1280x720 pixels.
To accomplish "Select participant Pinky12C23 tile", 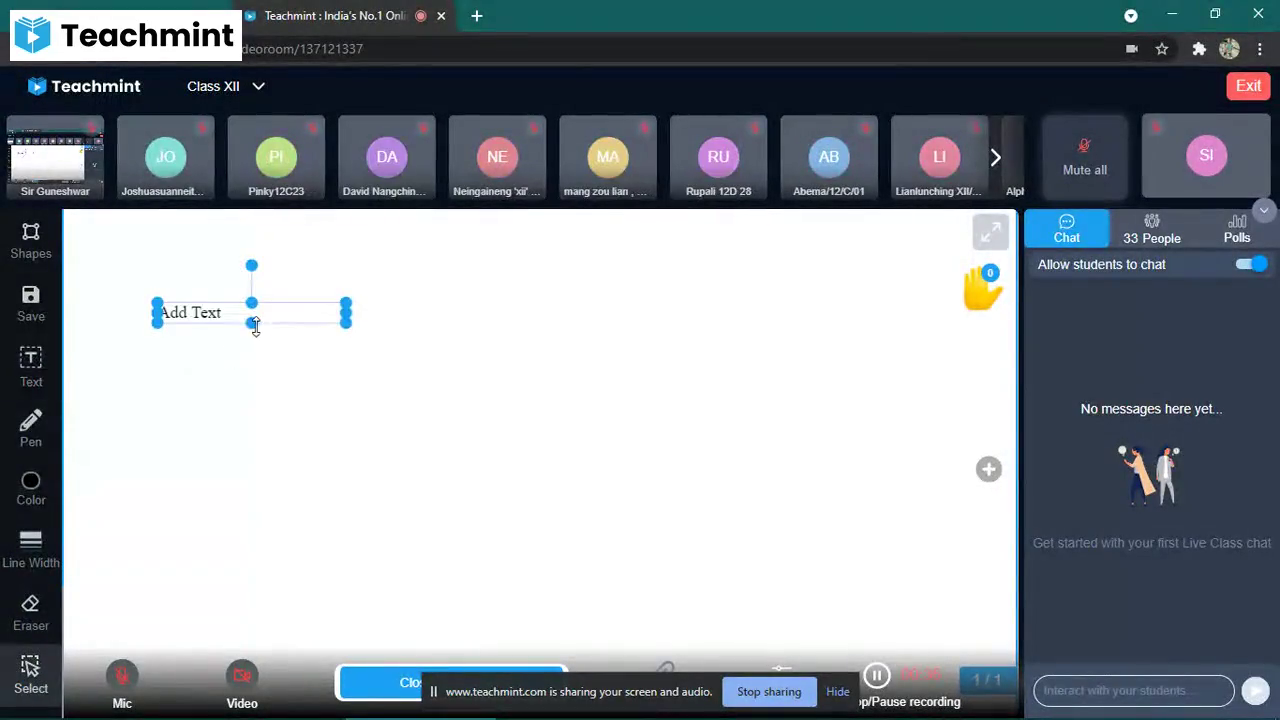I will [276, 157].
